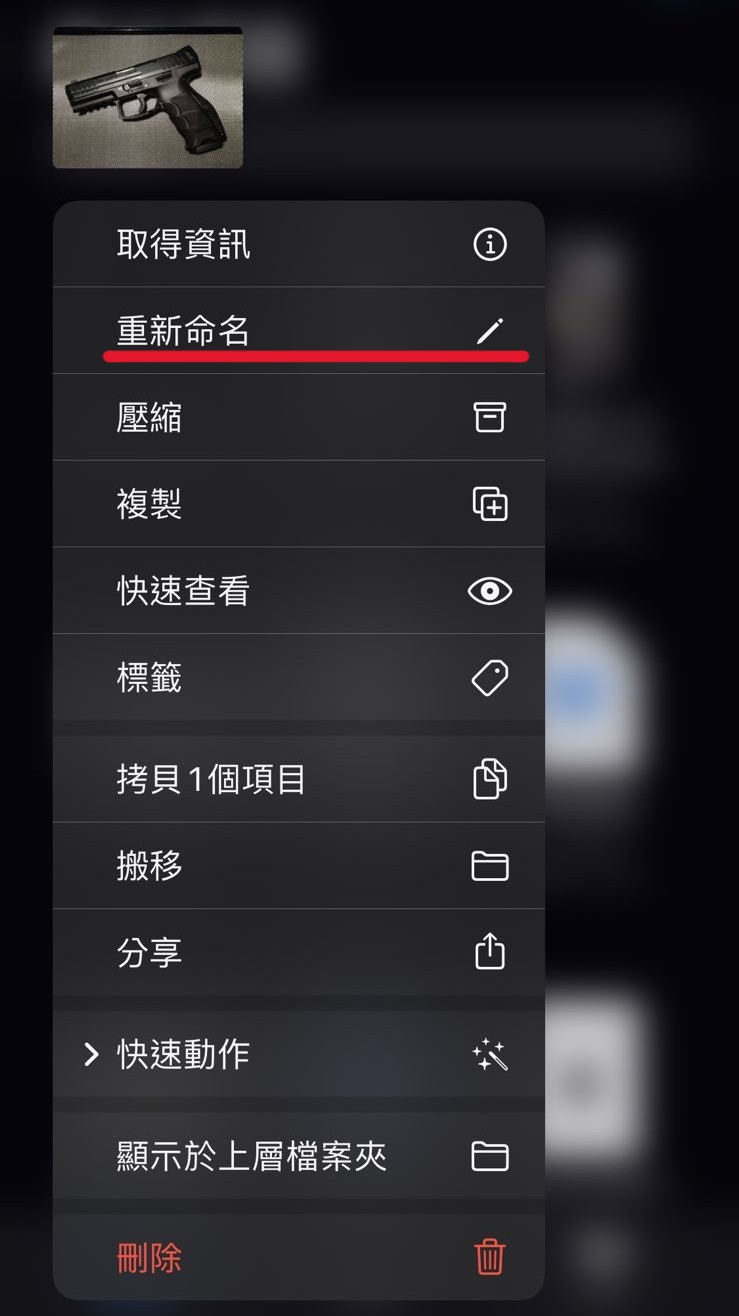The height and width of the screenshot is (1316, 739).
Task: Tap the duplicate plus icon
Action: (x=490, y=504)
